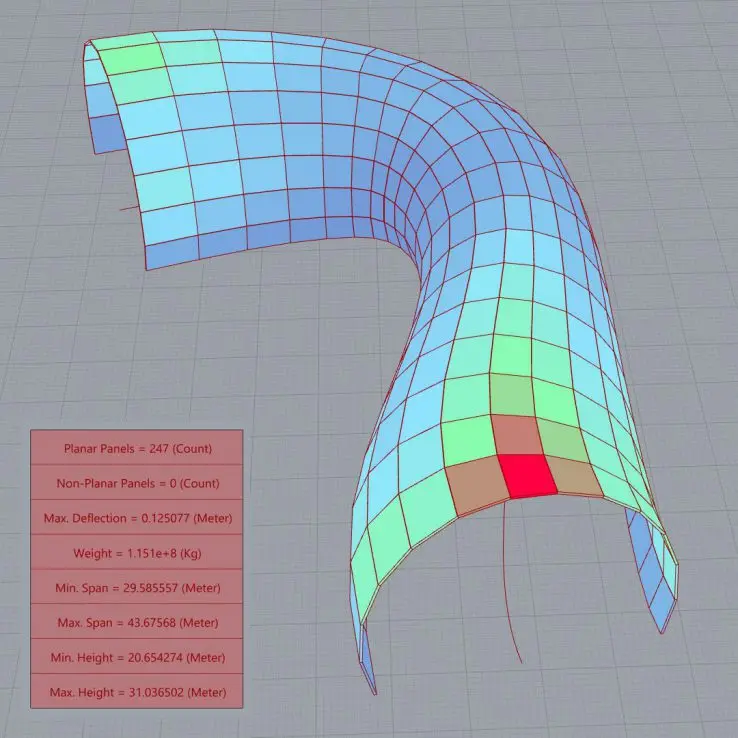
Task: Click the Min. Span readout row
Action: coord(136,587)
